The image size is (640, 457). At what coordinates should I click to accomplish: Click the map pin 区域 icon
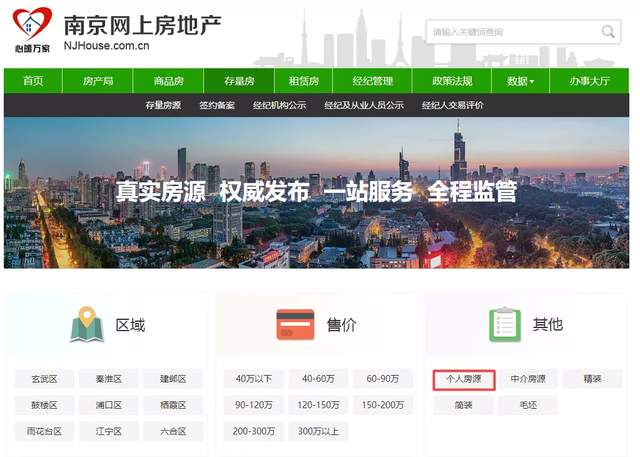pos(87,324)
